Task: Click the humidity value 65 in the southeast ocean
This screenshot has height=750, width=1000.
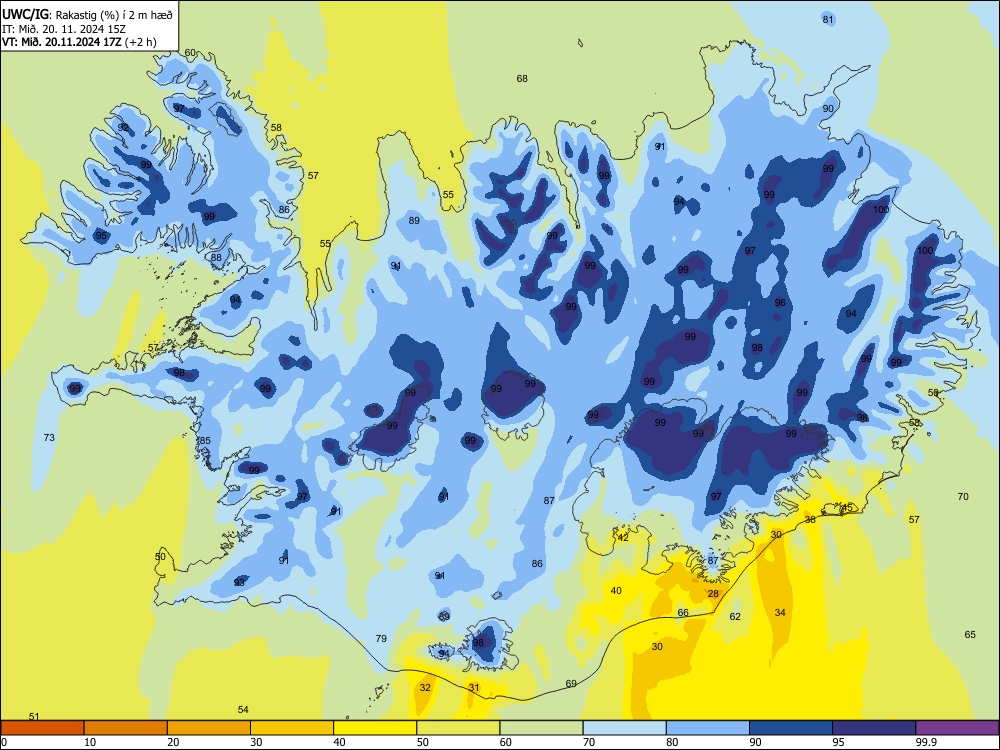Action: coord(970,635)
